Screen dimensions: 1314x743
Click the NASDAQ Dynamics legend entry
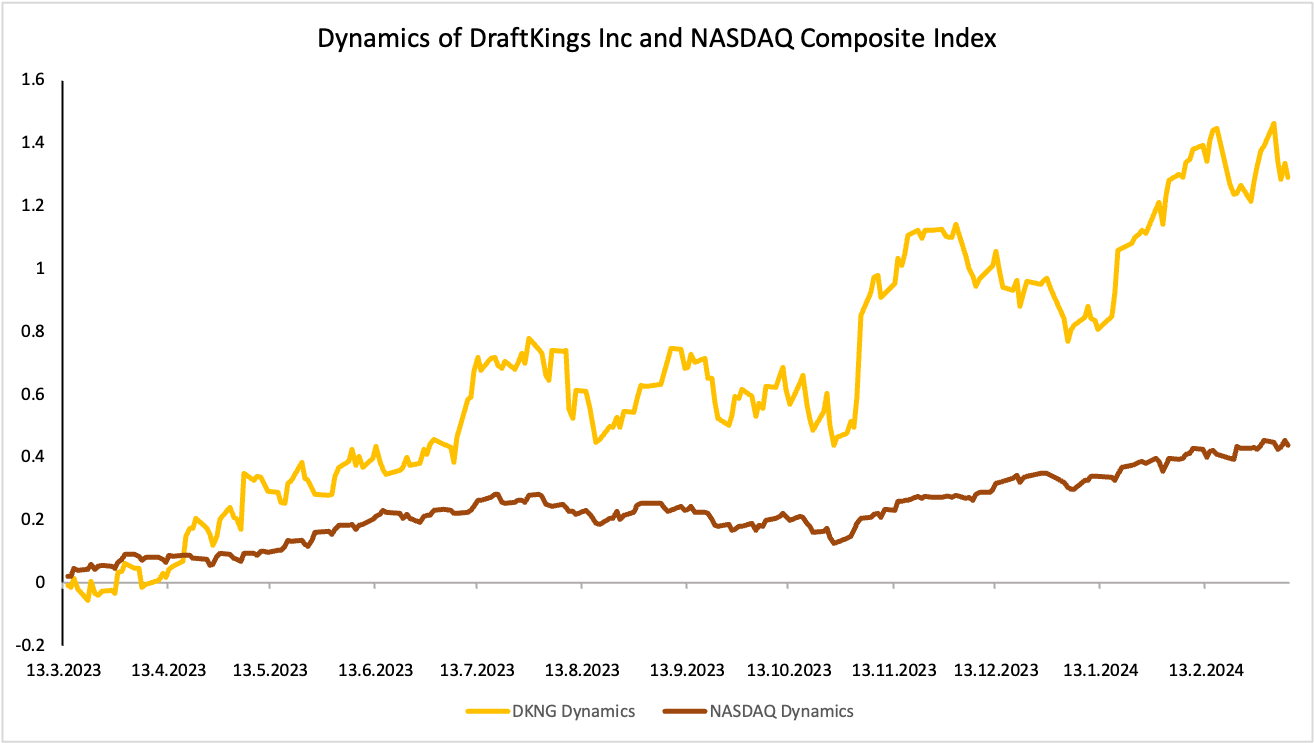pyautogui.click(x=759, y=712)
